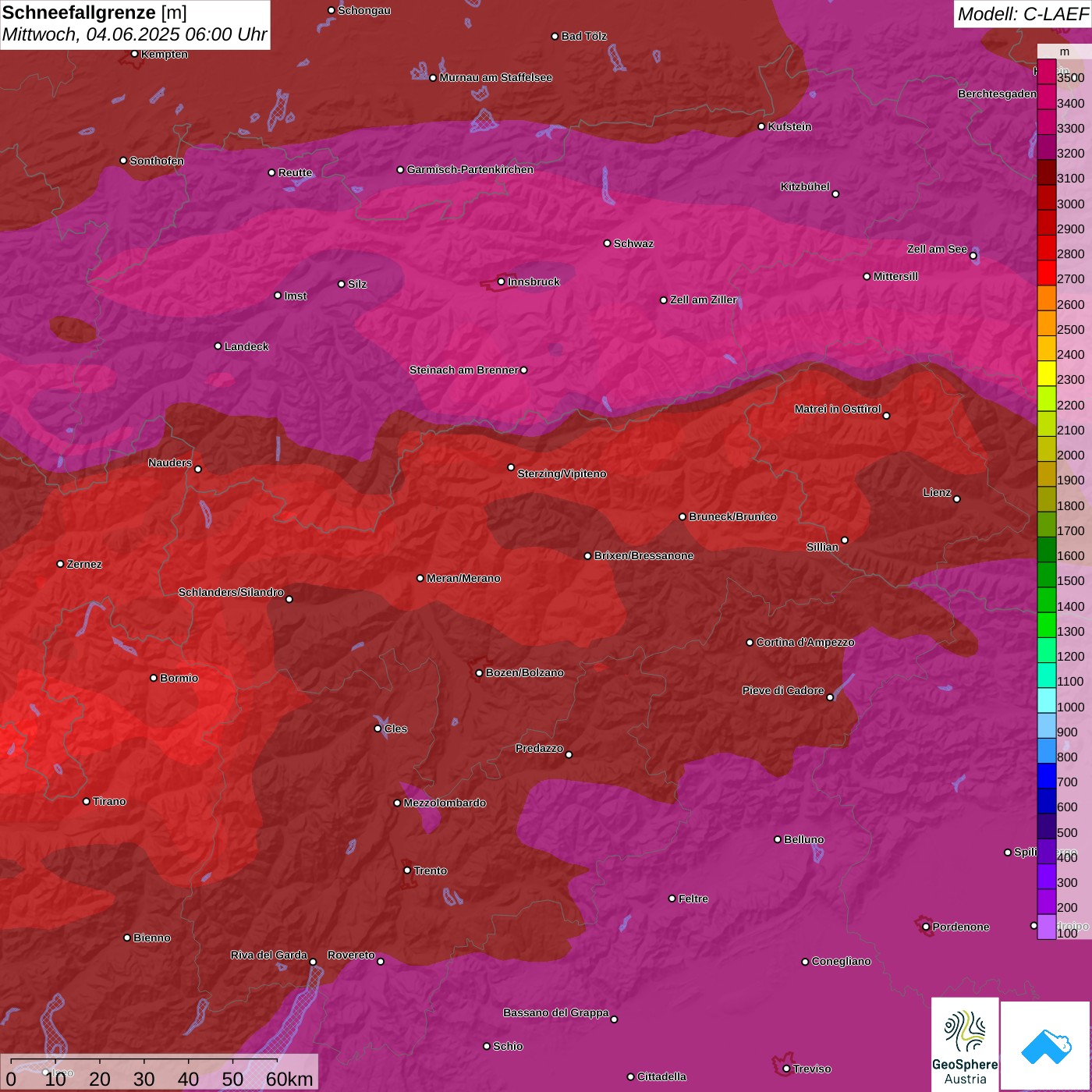This screenshot has width=1092, height=1092.
Task: Click the Trento city marker
Action: pos(407,870)
